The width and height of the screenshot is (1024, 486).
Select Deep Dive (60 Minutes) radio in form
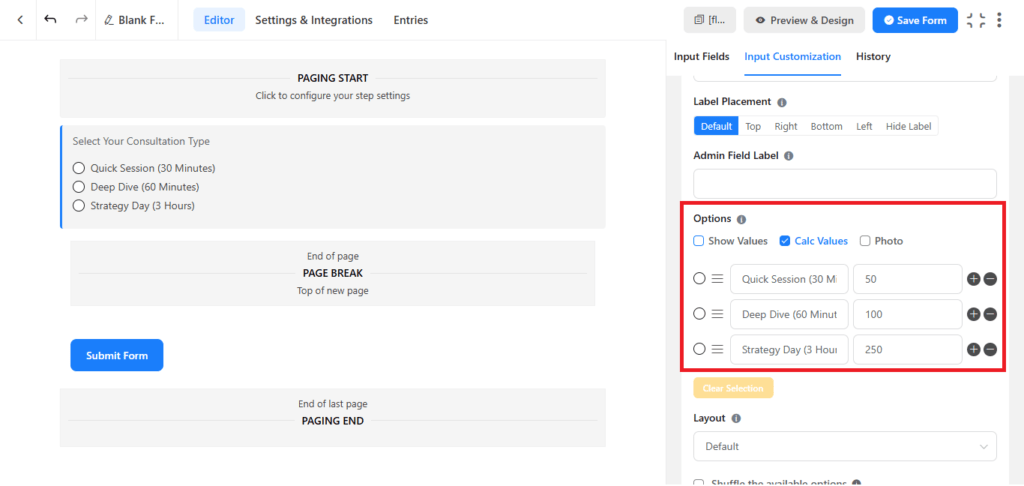point(79,187)
